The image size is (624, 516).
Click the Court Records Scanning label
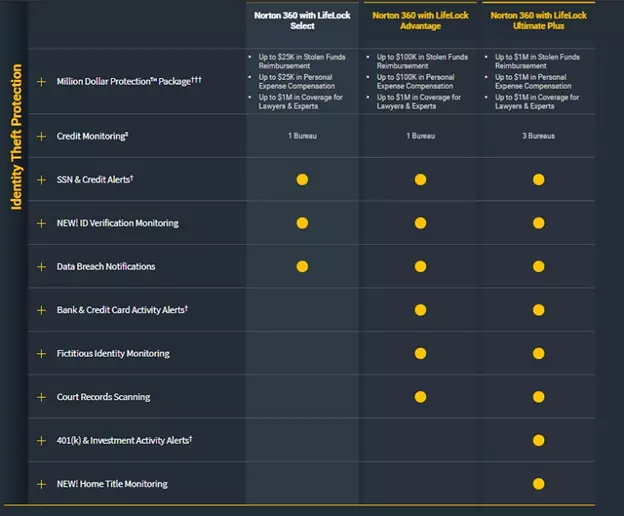[x=103, y=397]
